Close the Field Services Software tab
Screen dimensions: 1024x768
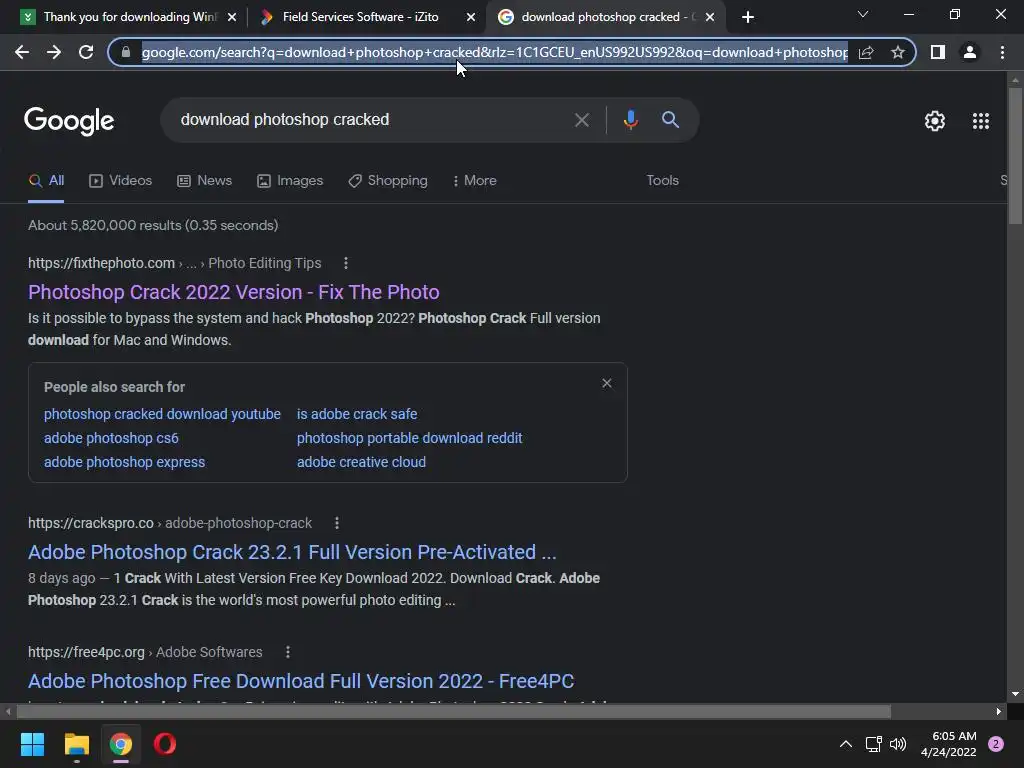click(x=471, y=18)
